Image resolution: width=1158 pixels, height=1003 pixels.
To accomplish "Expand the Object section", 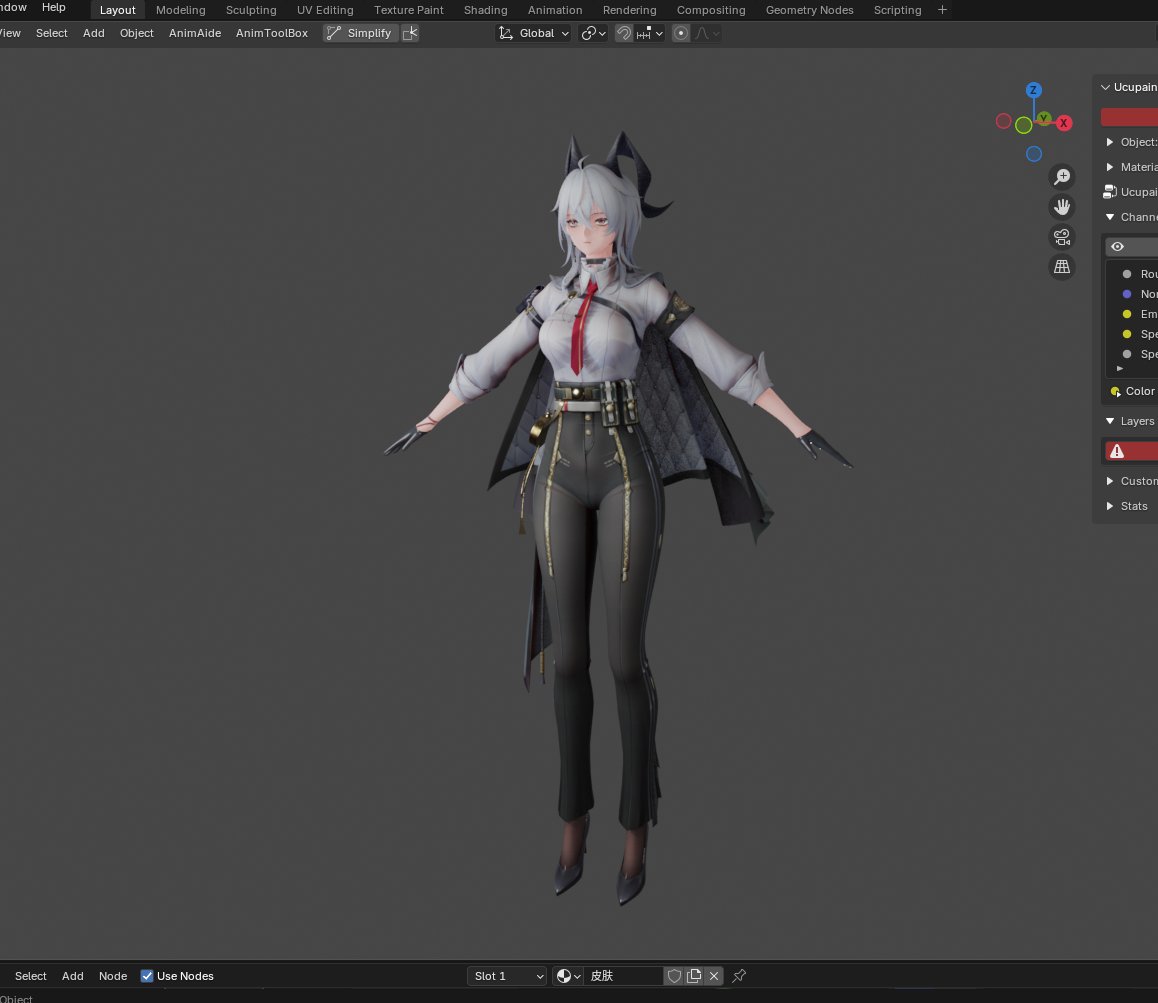I will click(1109, 142).
